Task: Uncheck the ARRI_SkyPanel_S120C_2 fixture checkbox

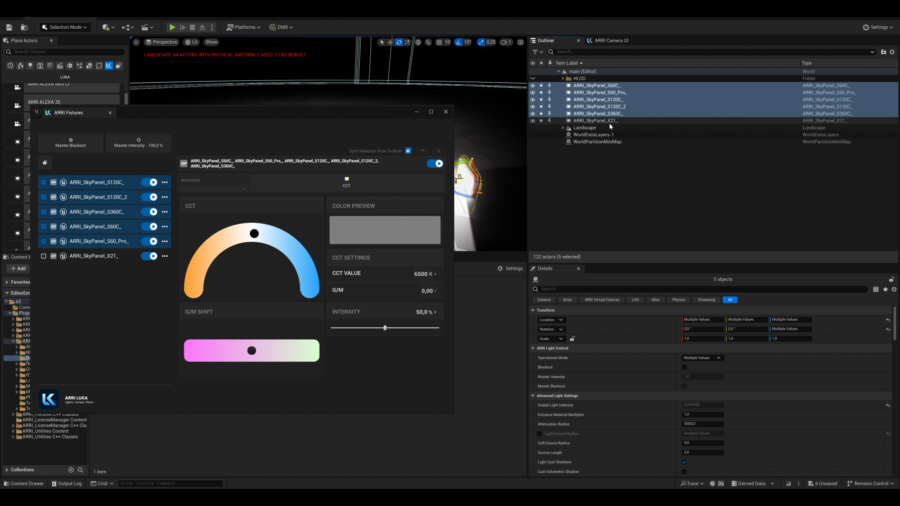Action: click(x=44, y=197)
